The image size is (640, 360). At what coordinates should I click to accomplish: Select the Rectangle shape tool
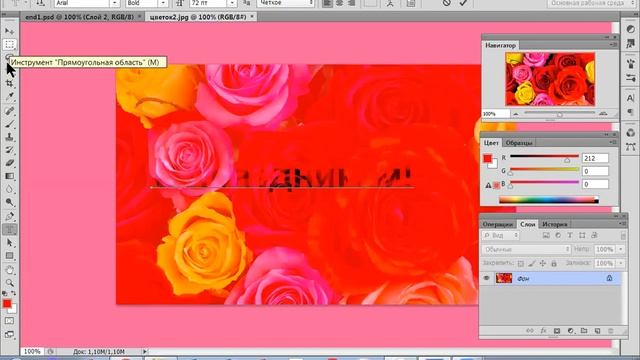(x=9, y=256)
